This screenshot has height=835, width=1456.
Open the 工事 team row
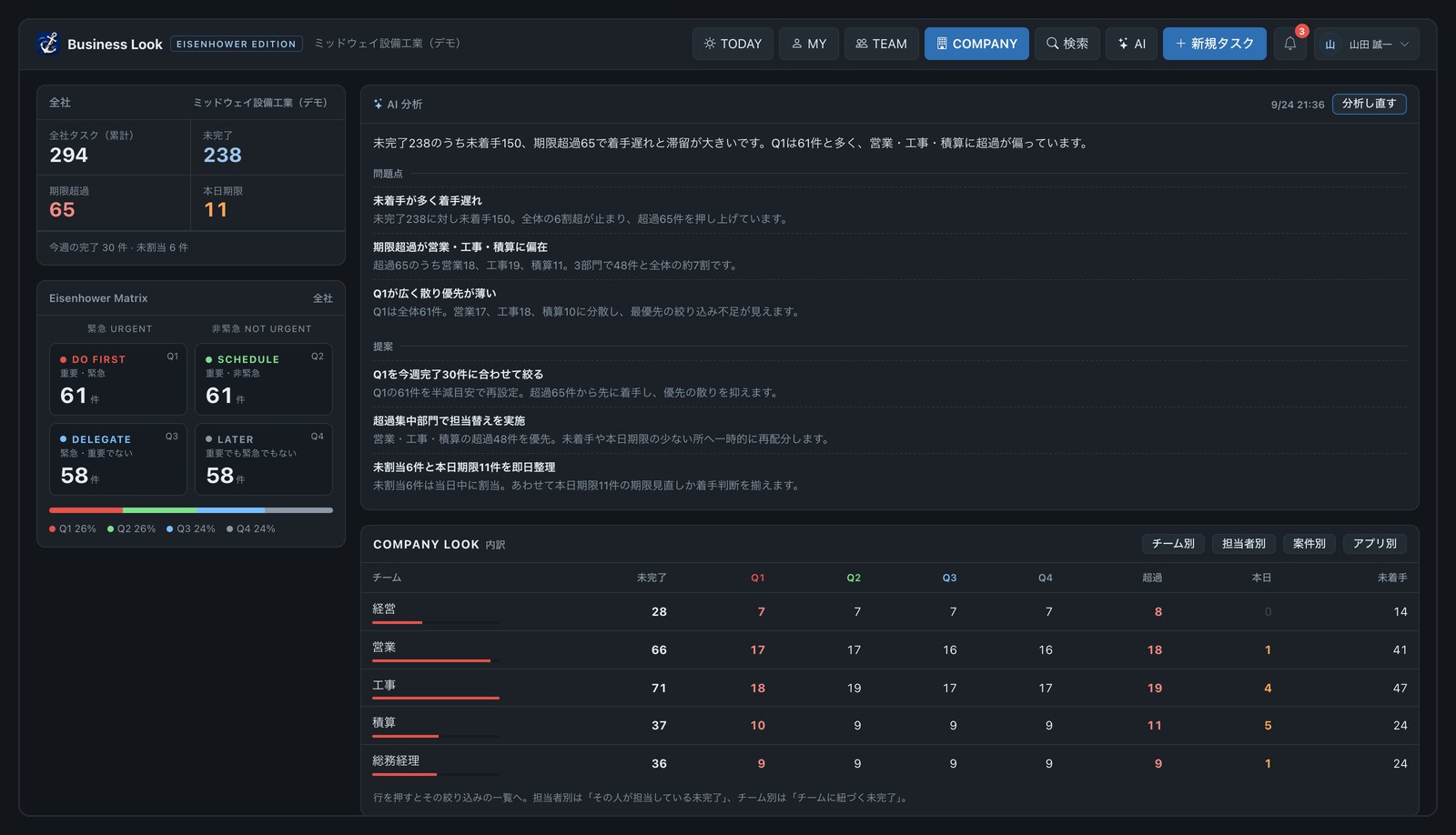coord(889,688)
